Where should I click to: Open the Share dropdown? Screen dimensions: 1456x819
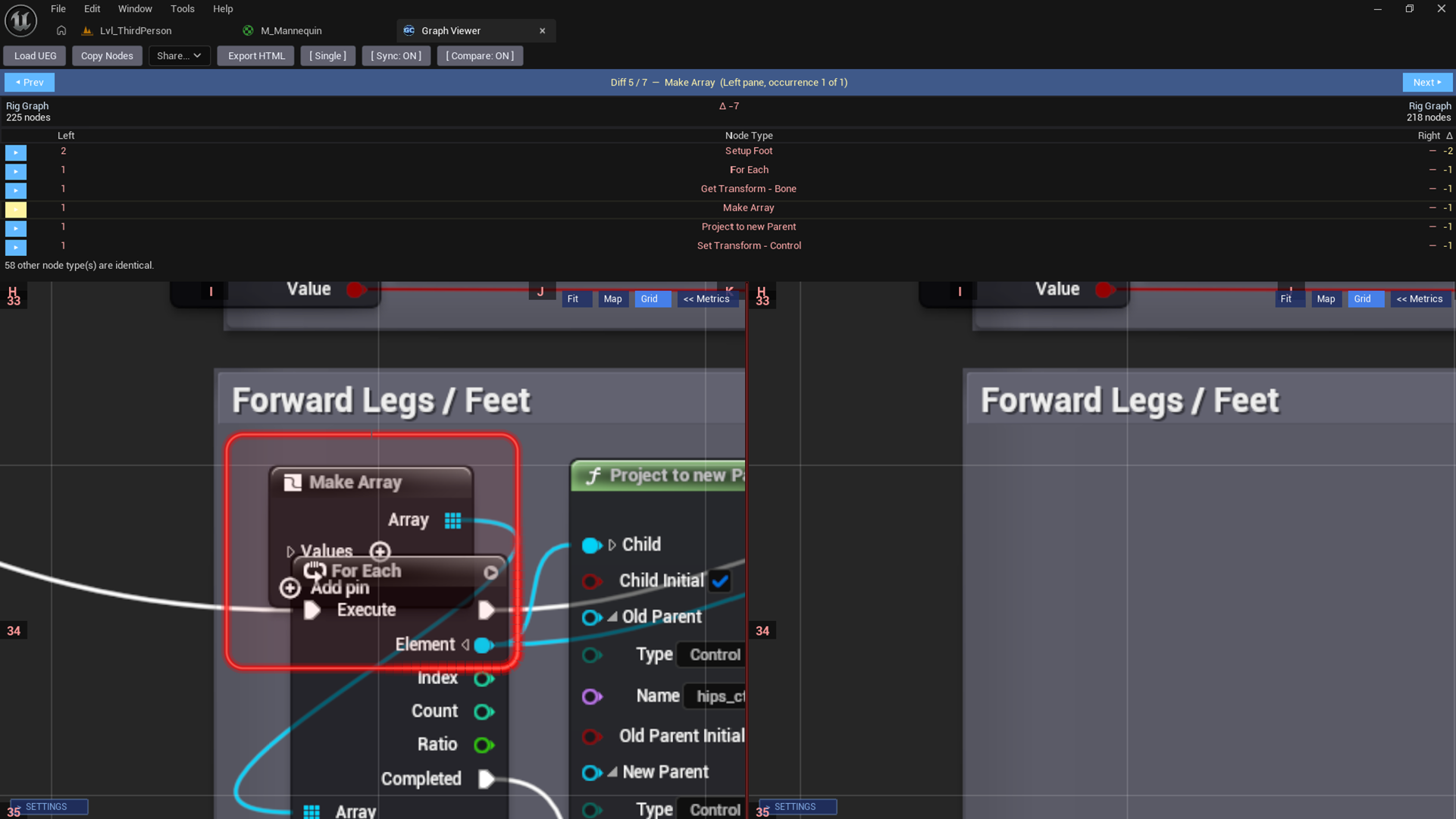[179, 56]
